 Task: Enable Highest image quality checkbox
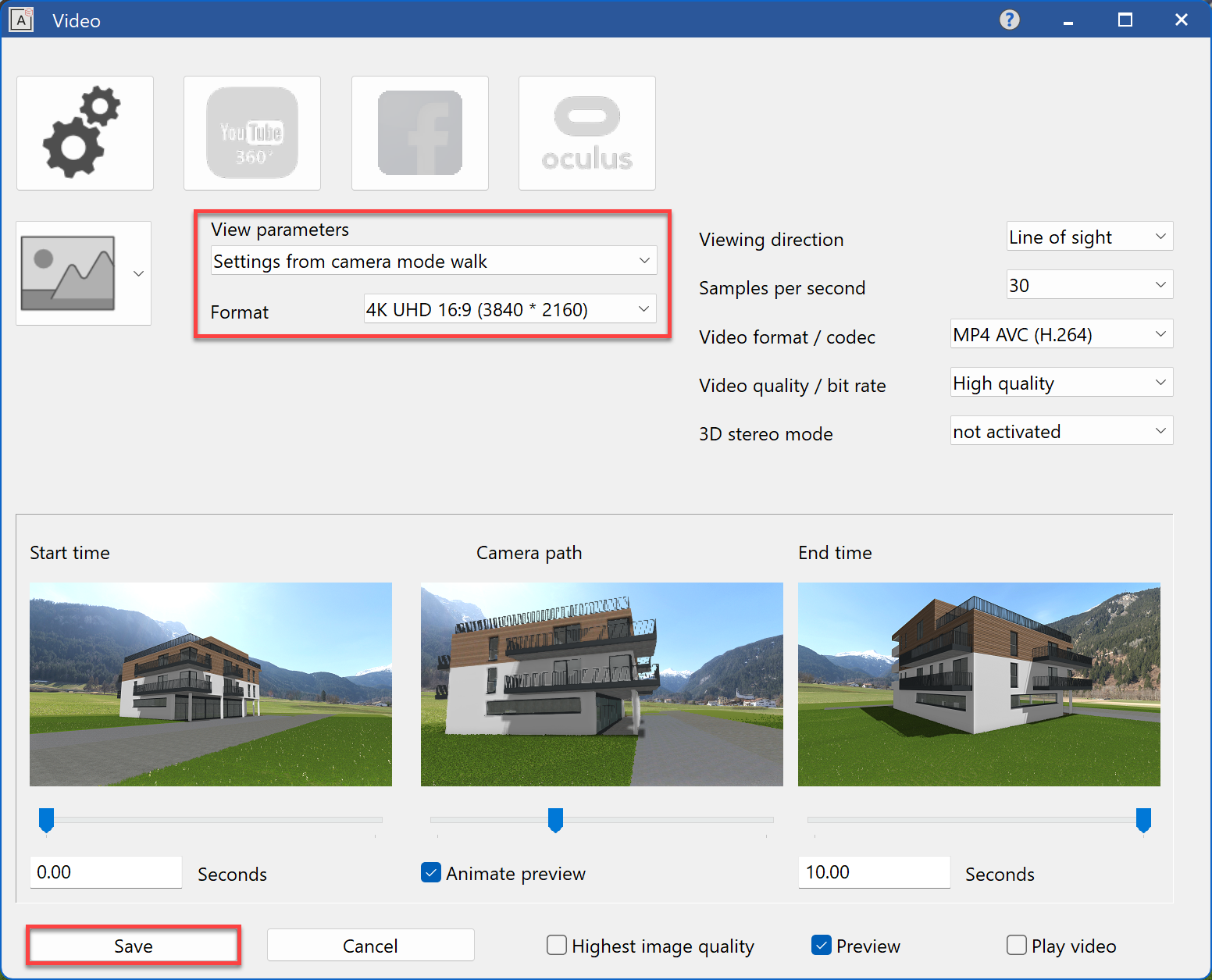(x=557, y=945)
